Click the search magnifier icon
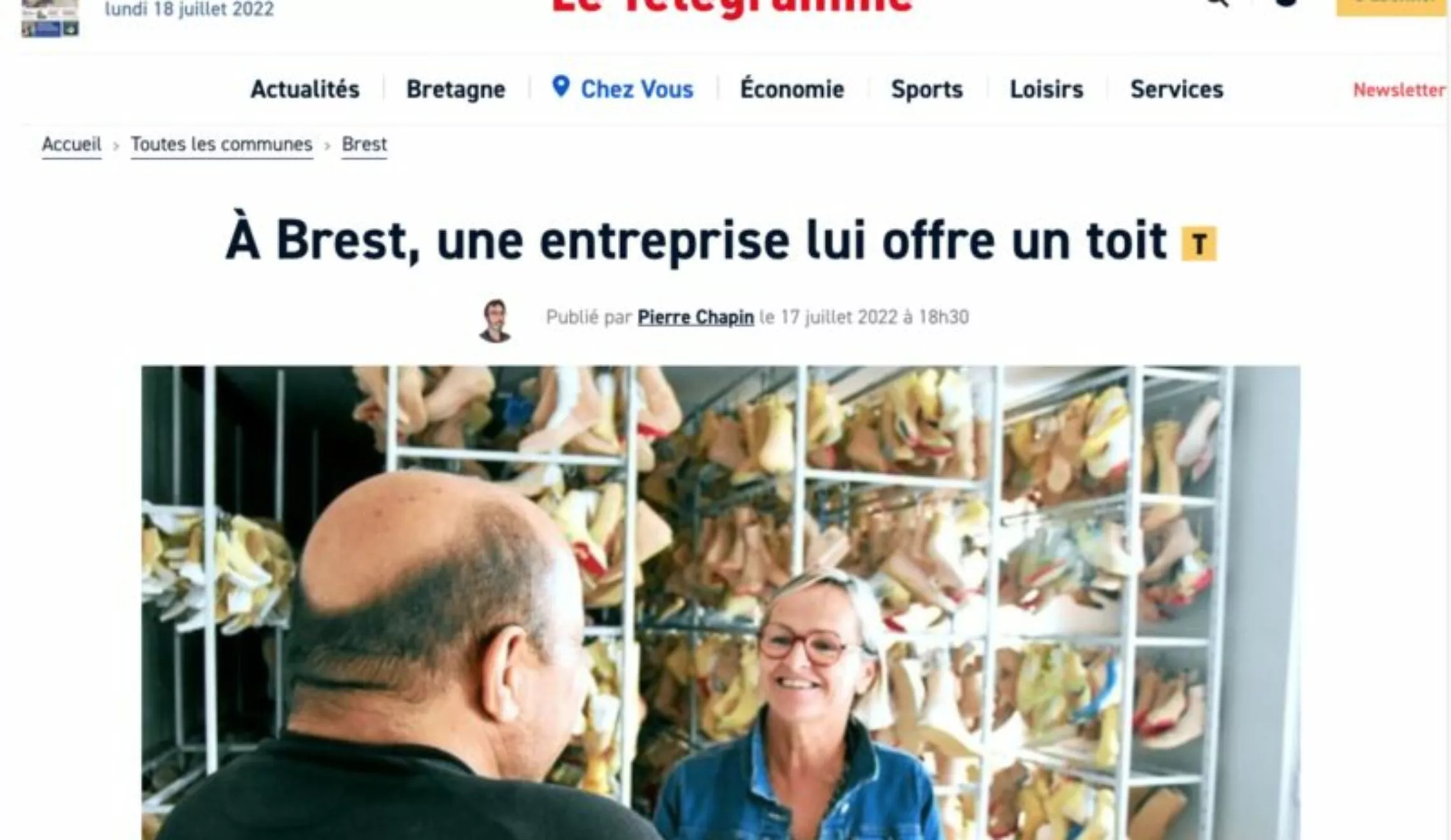Screen dimensions: 1451x840 point(1217,3)
